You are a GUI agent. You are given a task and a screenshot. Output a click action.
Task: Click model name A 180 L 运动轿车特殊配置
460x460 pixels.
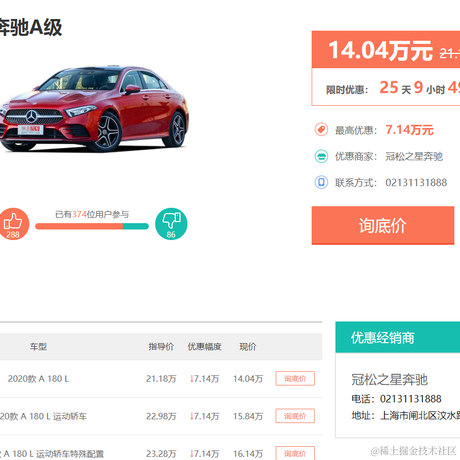[52, 454]
